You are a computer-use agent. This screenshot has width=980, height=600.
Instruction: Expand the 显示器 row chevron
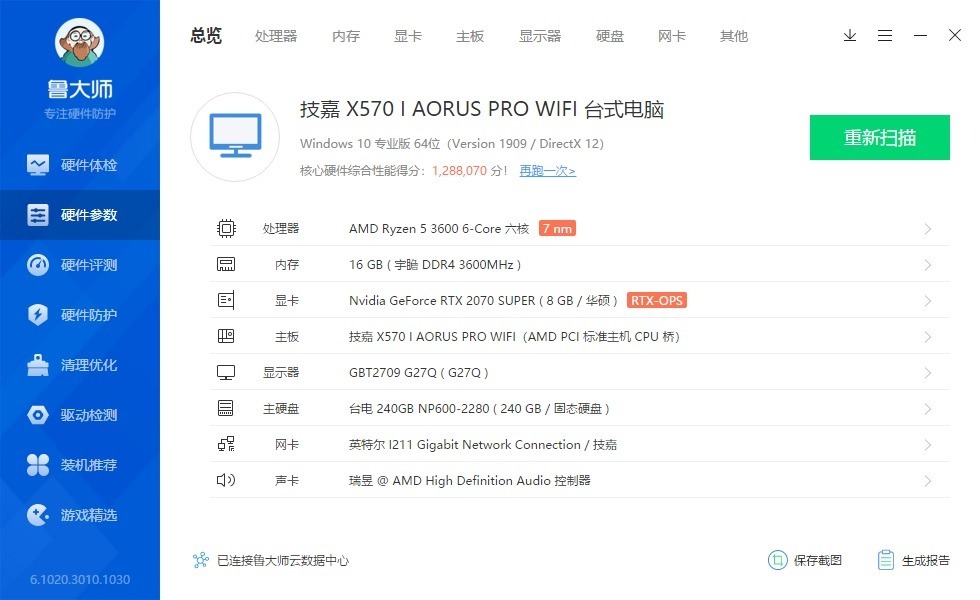point(928,372)
